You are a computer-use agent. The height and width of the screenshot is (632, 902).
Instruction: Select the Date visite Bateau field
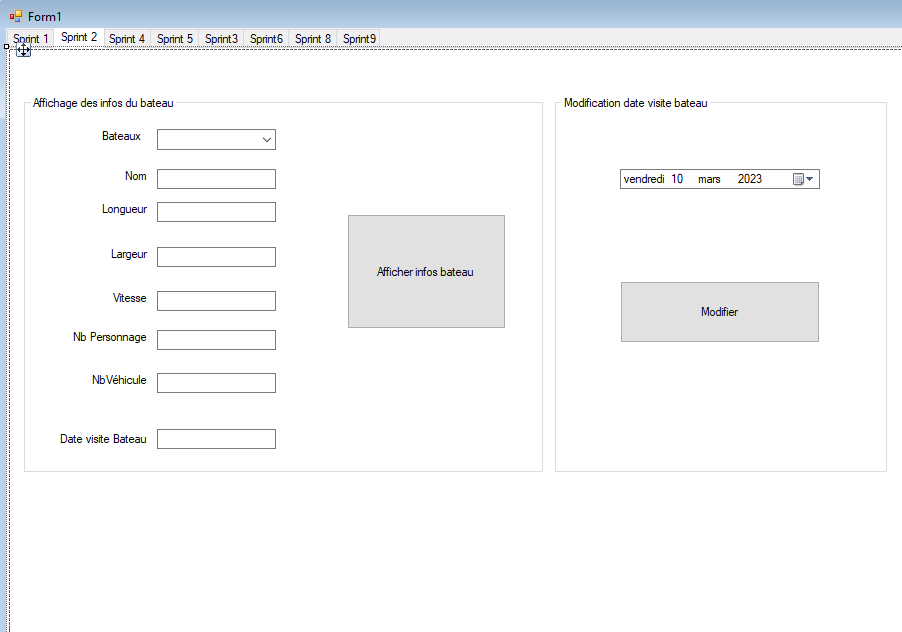[x=216, y=439]
